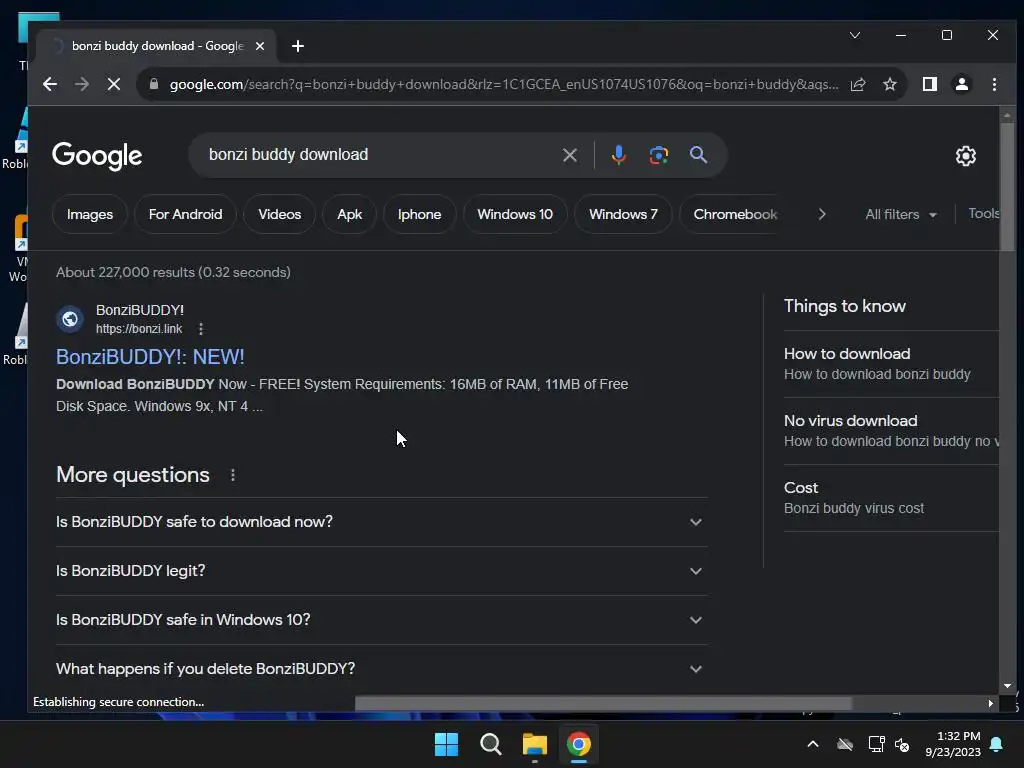Image resolution: width=1024 pixels, height=768 pixels.
Task: Share this page via address bar icon
Action: [858, 84]
